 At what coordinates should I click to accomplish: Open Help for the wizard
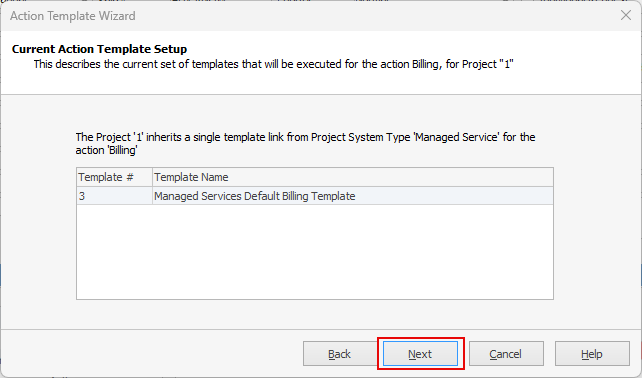[592, 353]
